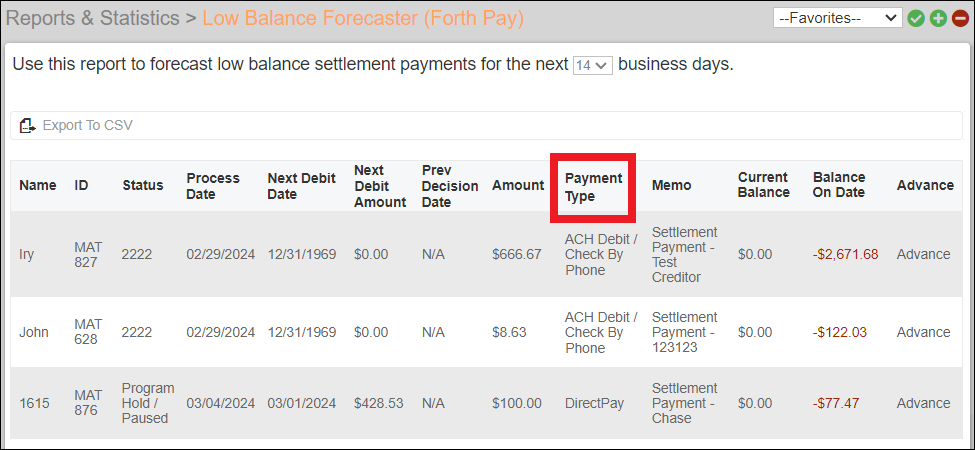Click the 03/04/2024 process date cell
Image resolution: width=975 pixels, height=450 pixels.
pyautogui.click(x=221, y=403)
